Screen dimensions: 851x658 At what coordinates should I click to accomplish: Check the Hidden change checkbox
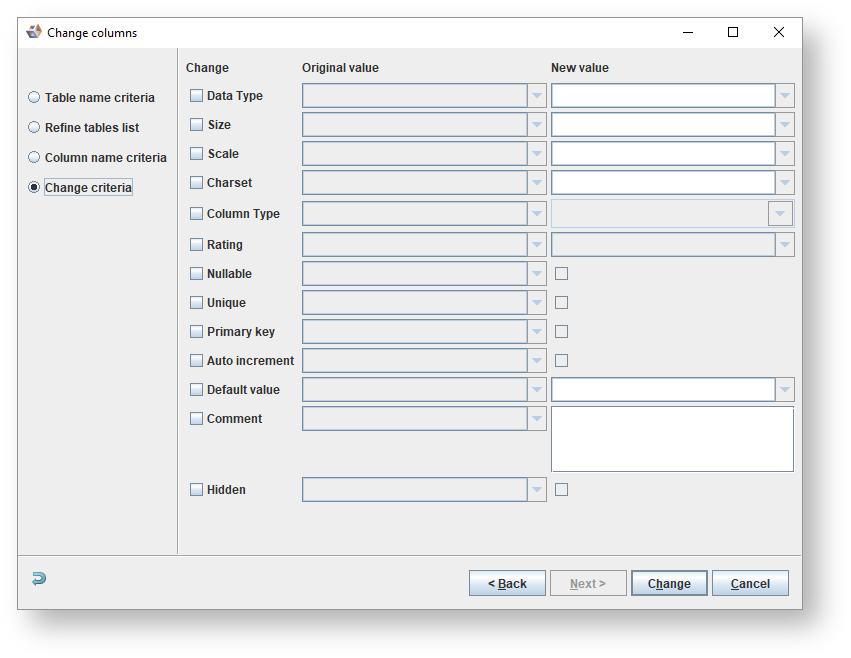tap(196, 490)
